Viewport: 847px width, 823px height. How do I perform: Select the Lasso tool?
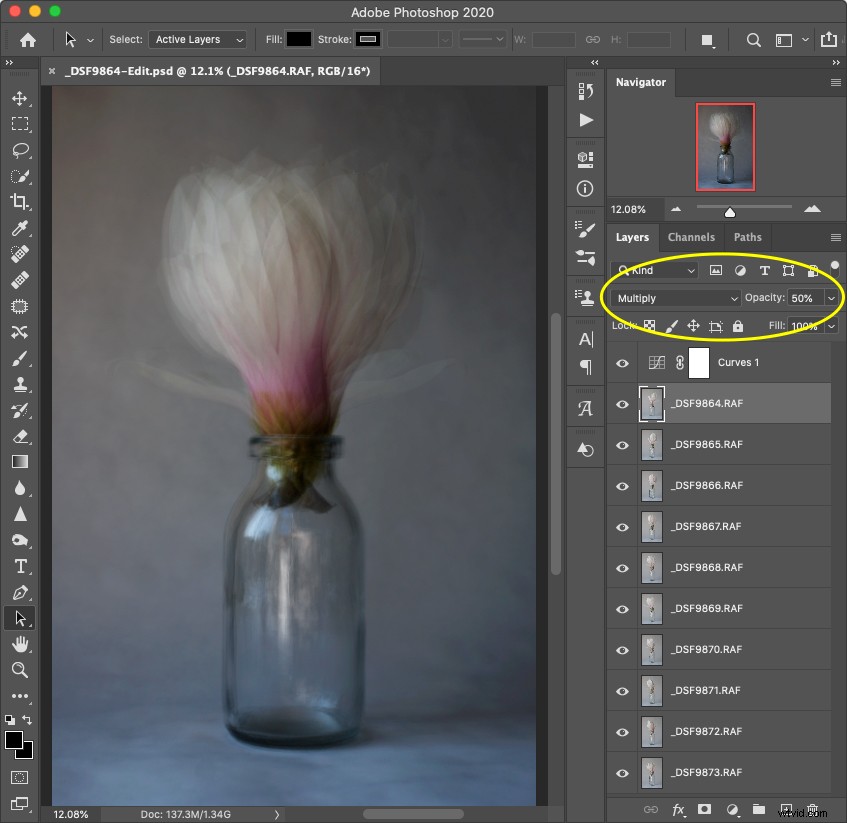20,151
